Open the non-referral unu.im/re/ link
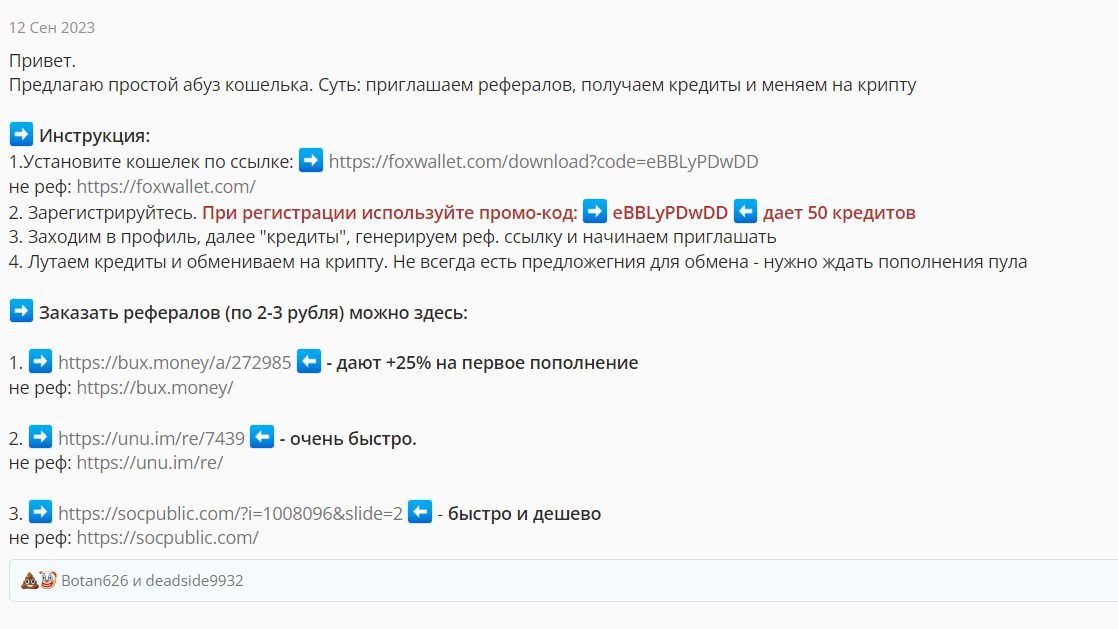Image resolution: width=1118 pixels, height=629 pixels. [149, 463]
